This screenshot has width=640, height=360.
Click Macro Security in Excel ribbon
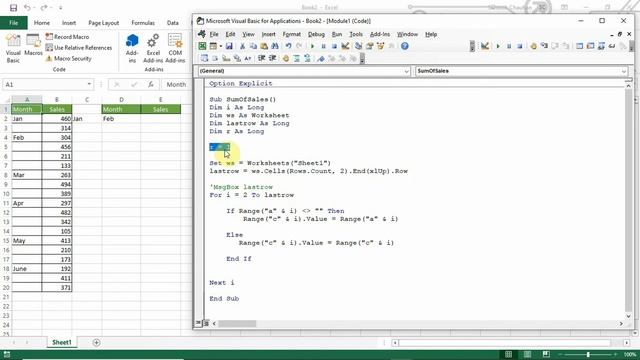tap(69, 59)
